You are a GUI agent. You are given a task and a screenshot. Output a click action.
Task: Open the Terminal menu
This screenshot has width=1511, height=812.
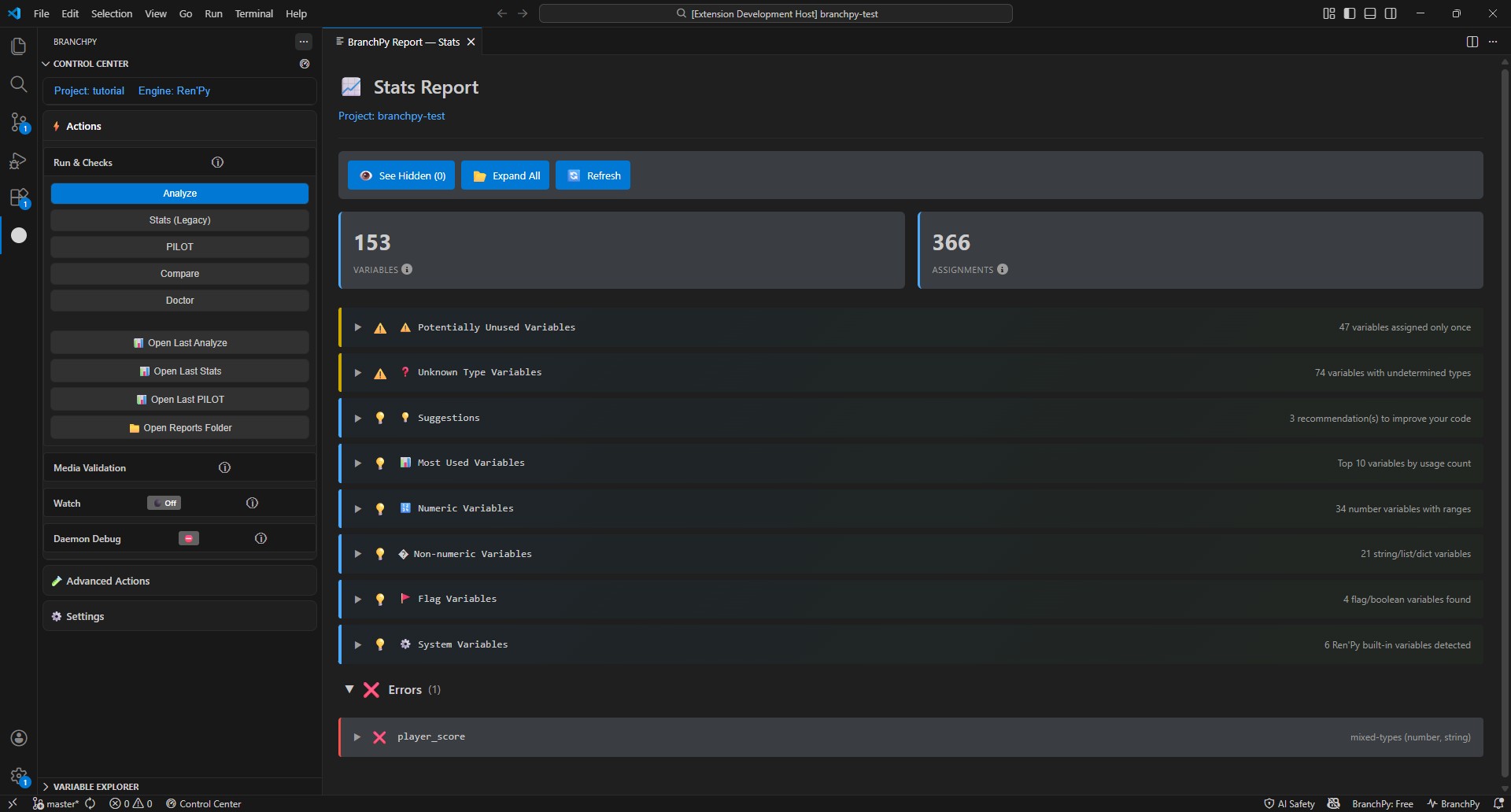[254, 13]
